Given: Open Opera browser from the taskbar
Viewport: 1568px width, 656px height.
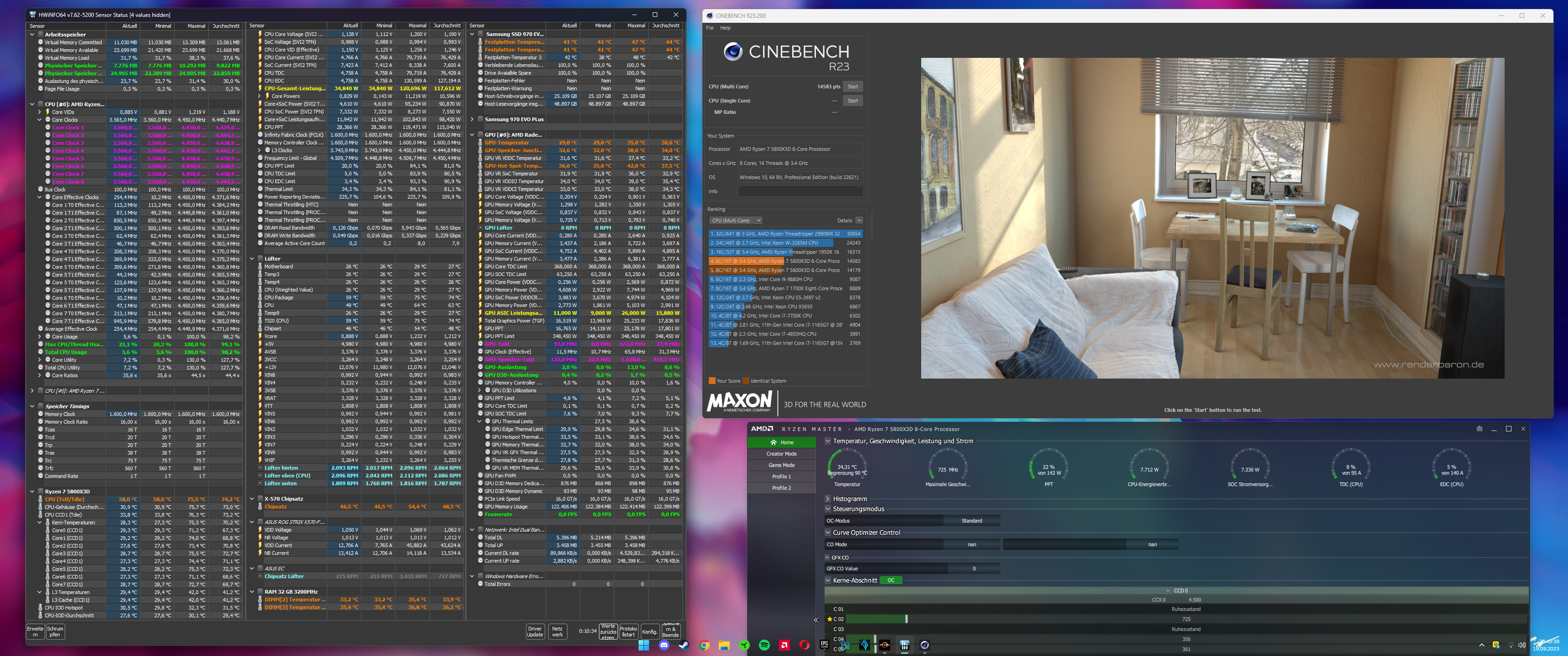Looking at the screenshot, I should click(x=804, y=645).
